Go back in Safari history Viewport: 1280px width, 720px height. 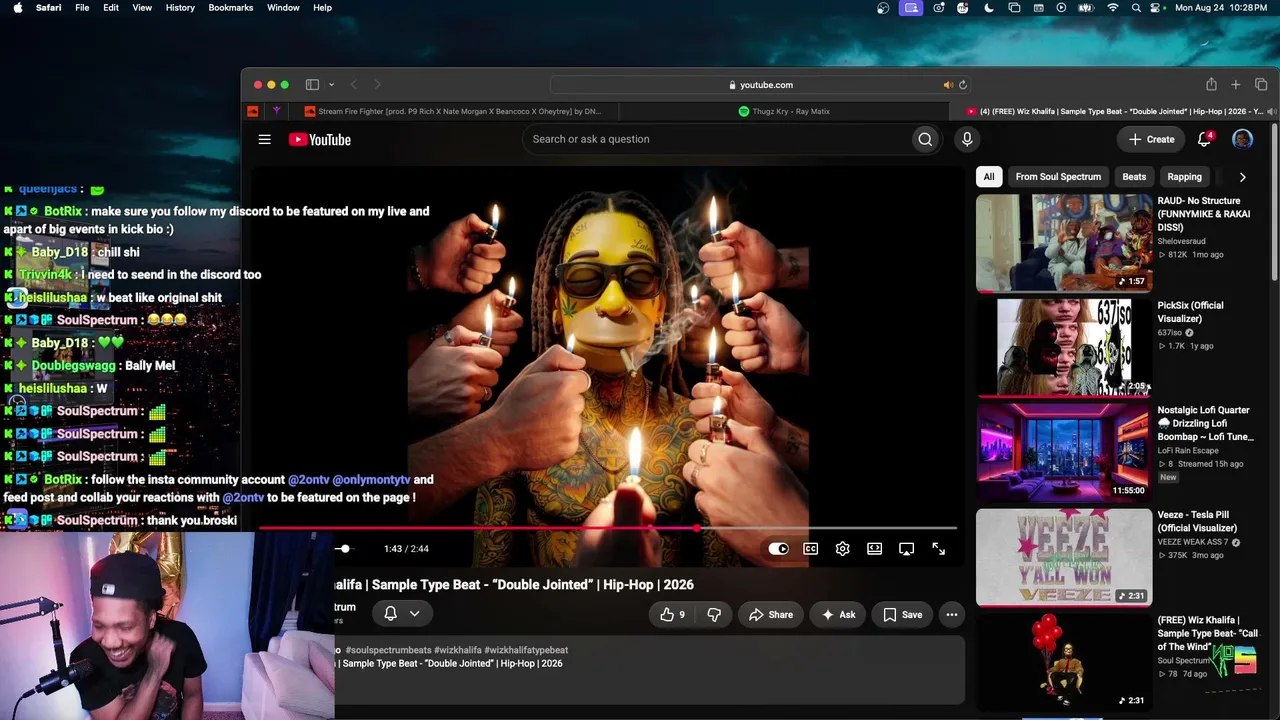click(353, 85)
